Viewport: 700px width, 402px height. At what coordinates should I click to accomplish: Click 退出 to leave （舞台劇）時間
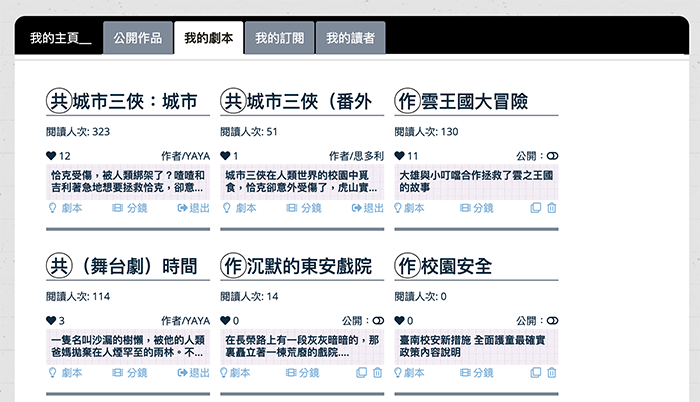pyautogui.click(x=194, y=373)
